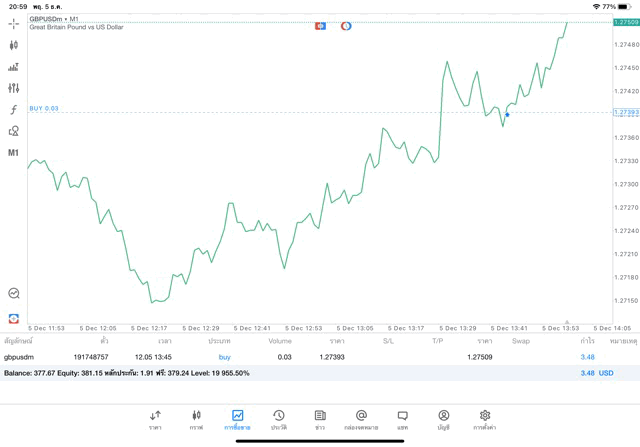Viewport: 640px width, 447px height.
Task: Open the Mailbox @ tab
Action: [x=361, y=419]
